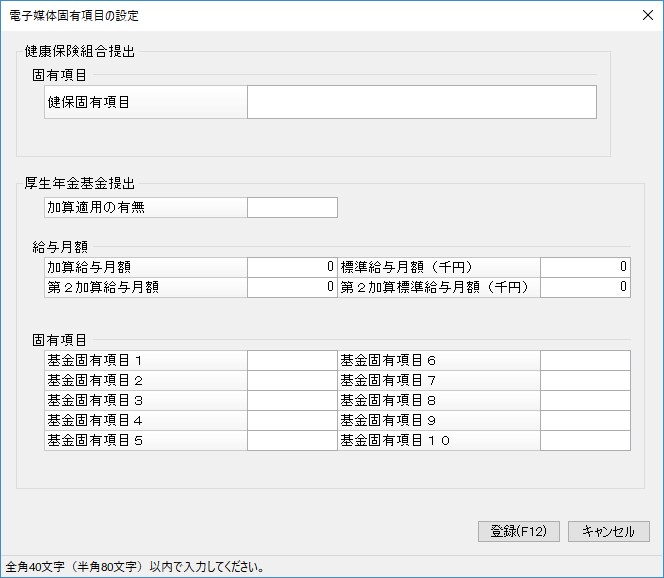Click the 加算給与月額 value field
The height and width of the screenshot is (578, 664).
(x=292, y=267)
